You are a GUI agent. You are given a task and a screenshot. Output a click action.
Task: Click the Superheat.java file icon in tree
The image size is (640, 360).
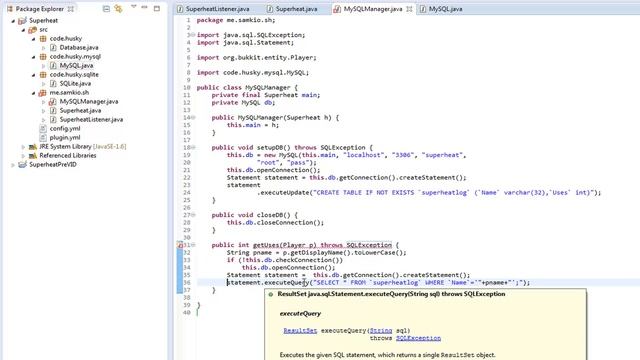click(x=53, y=110)
